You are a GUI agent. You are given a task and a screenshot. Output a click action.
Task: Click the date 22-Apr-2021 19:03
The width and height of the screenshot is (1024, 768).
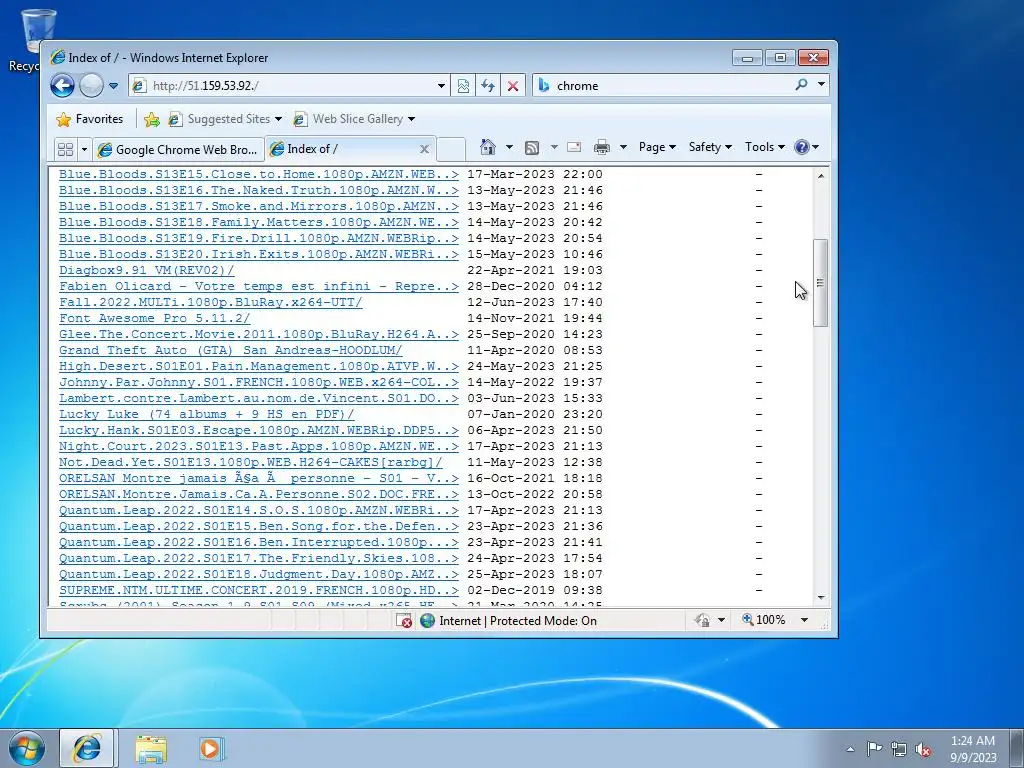click(x=535, y=270)
